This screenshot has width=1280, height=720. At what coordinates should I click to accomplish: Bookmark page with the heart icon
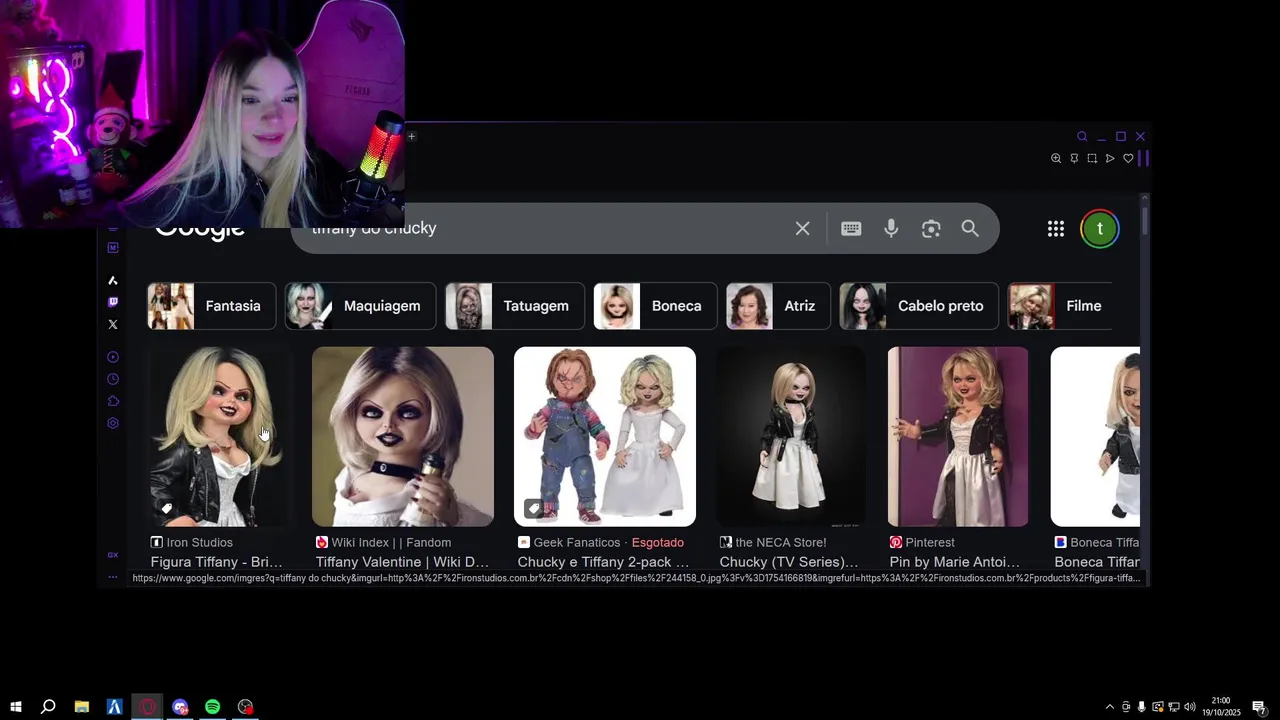coord(1128,158)
